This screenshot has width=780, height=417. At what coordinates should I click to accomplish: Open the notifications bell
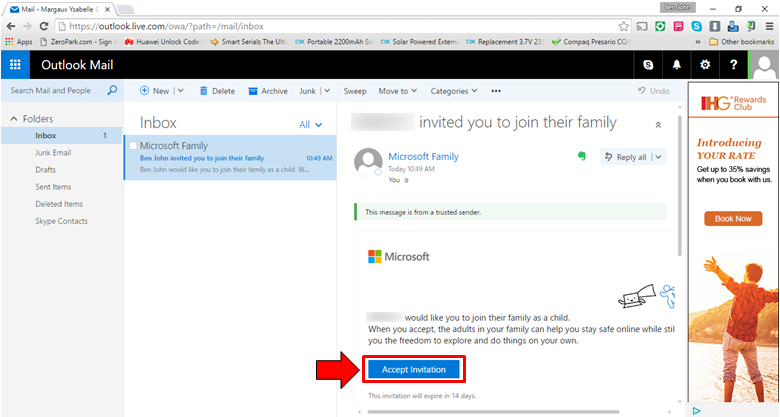[x=677, y=65]
